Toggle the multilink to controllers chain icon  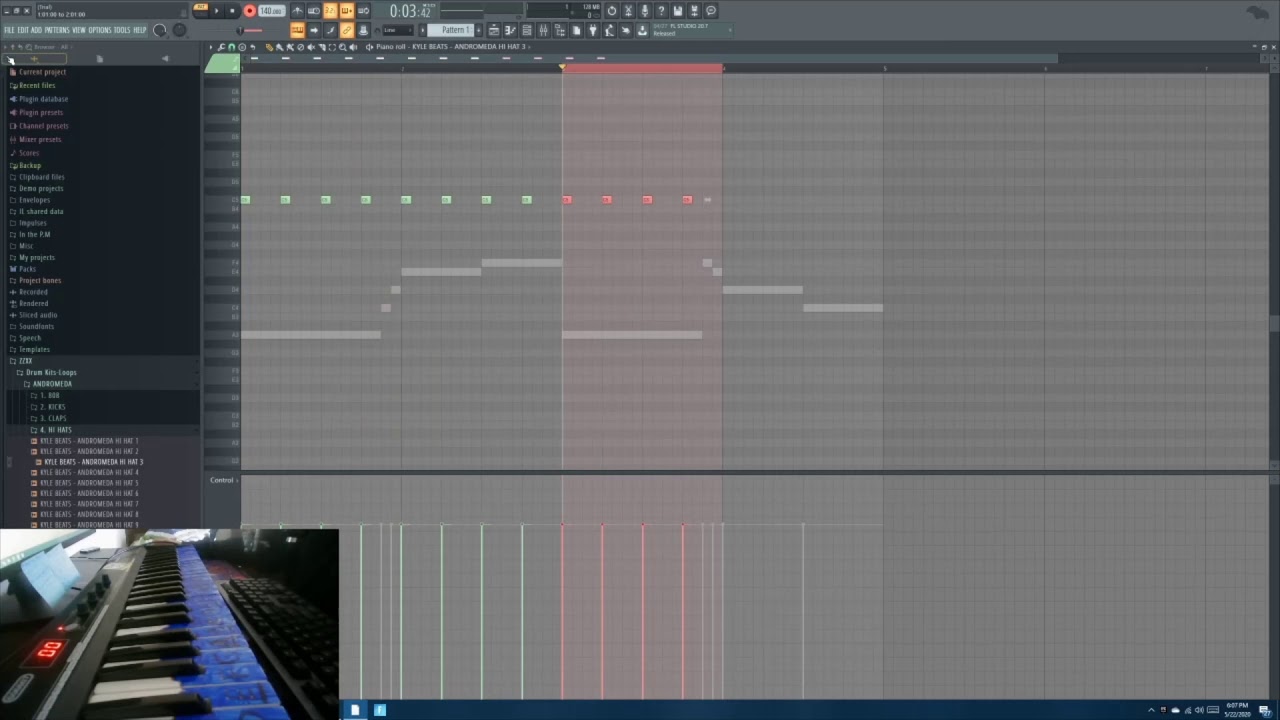pos(347,30)
